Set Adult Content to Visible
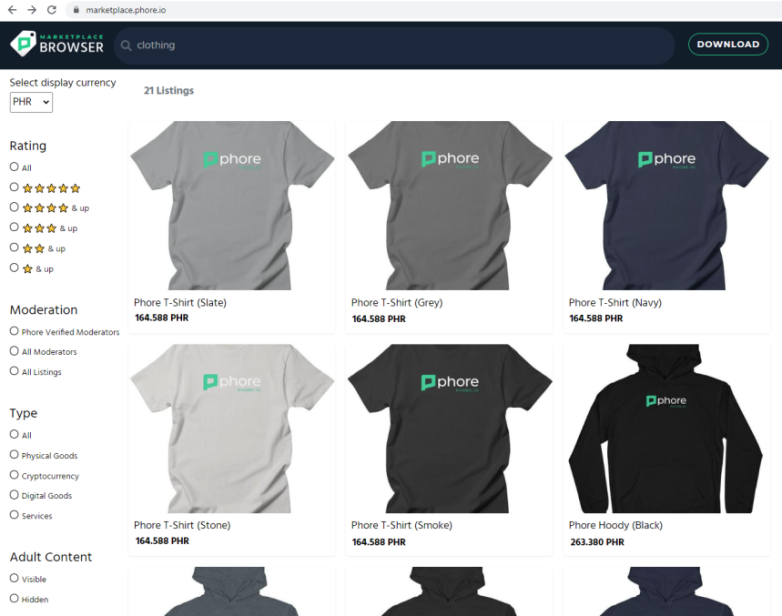This screenshot has width=782, height=616. click(x=14, y=578)
